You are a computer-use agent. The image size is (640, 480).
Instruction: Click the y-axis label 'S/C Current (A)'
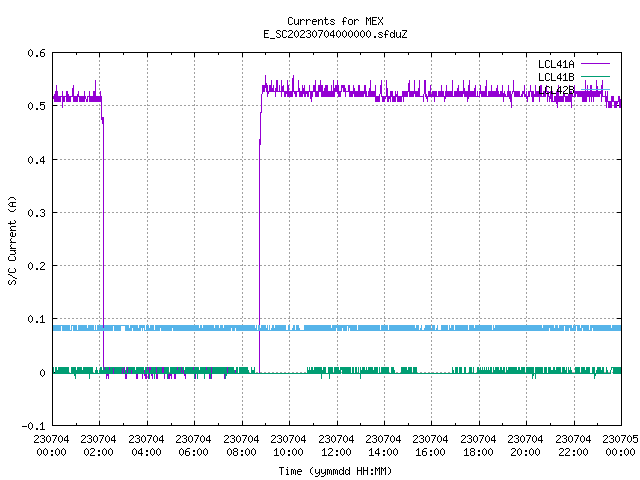tap(12, 240)
